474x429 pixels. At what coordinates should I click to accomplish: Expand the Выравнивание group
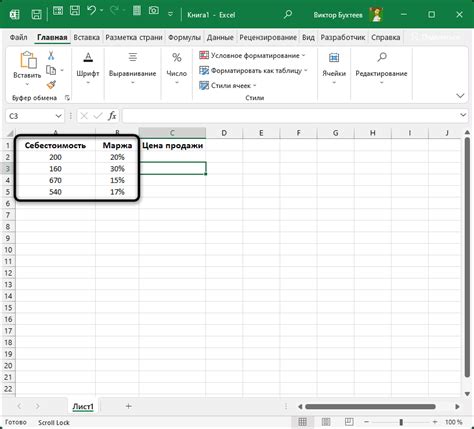[x=132, y=68]
